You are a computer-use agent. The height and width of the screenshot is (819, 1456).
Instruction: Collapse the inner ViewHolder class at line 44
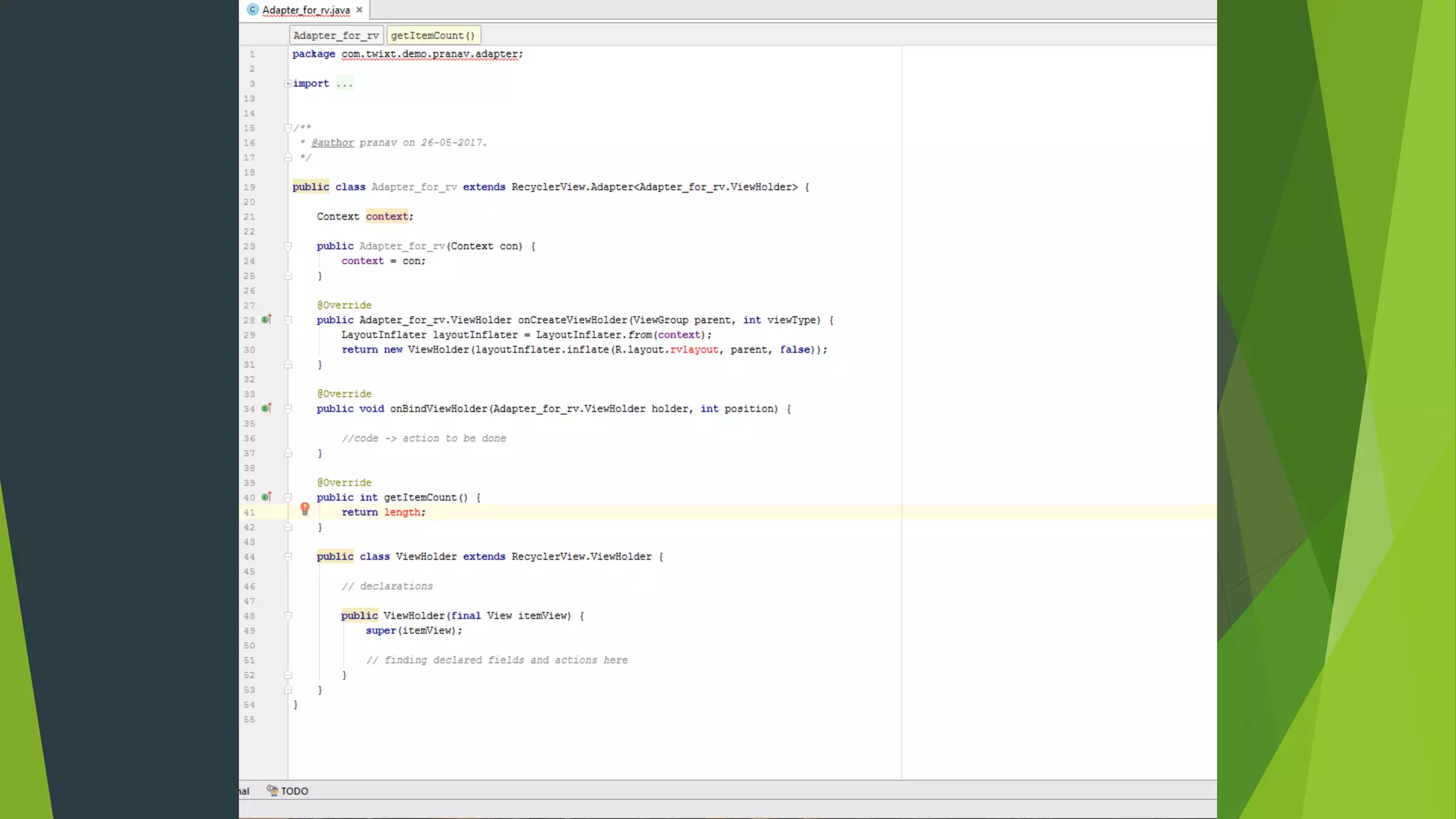(288, 557)
